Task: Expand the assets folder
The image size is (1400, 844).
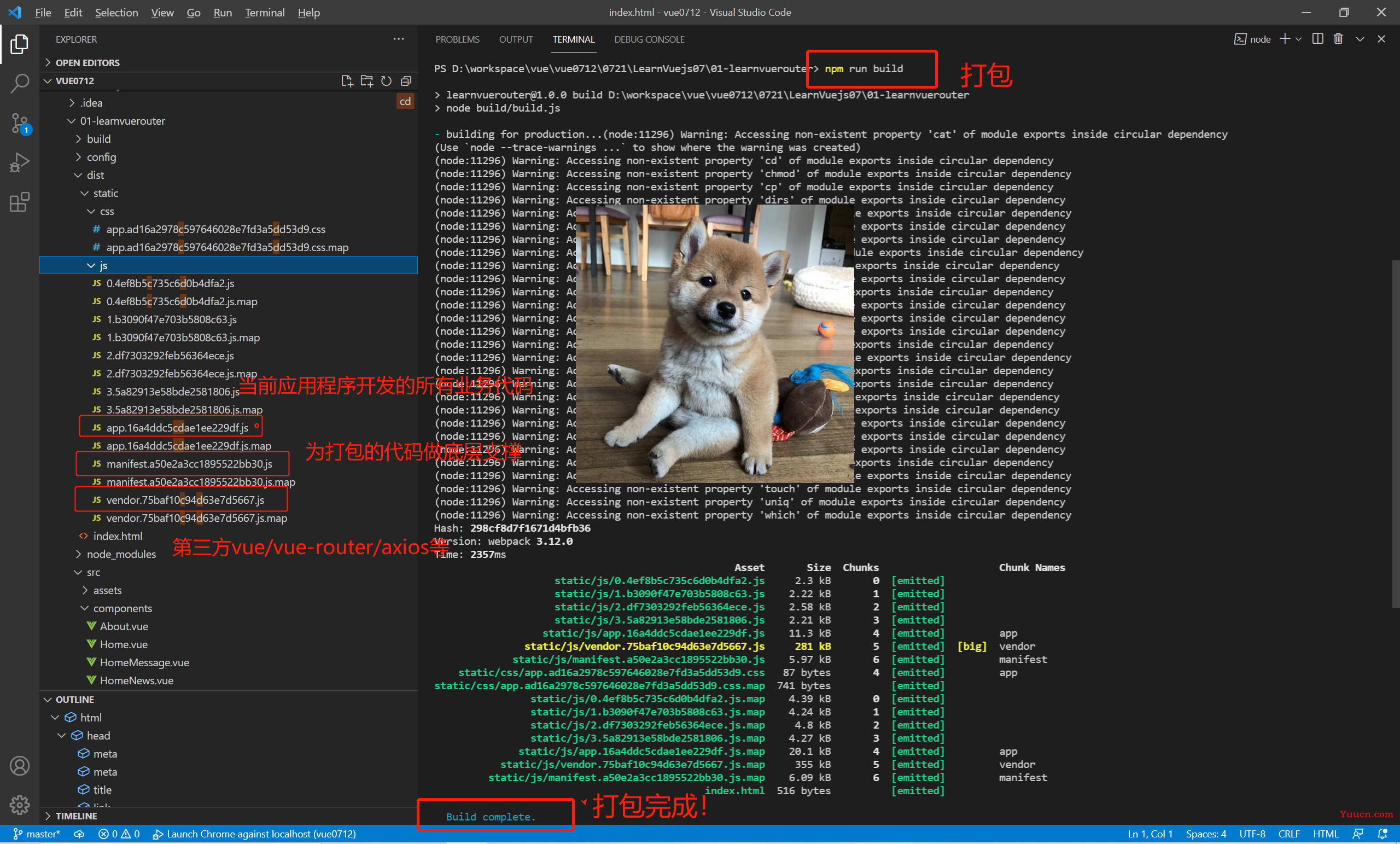Action: click(x=229, y=590)
